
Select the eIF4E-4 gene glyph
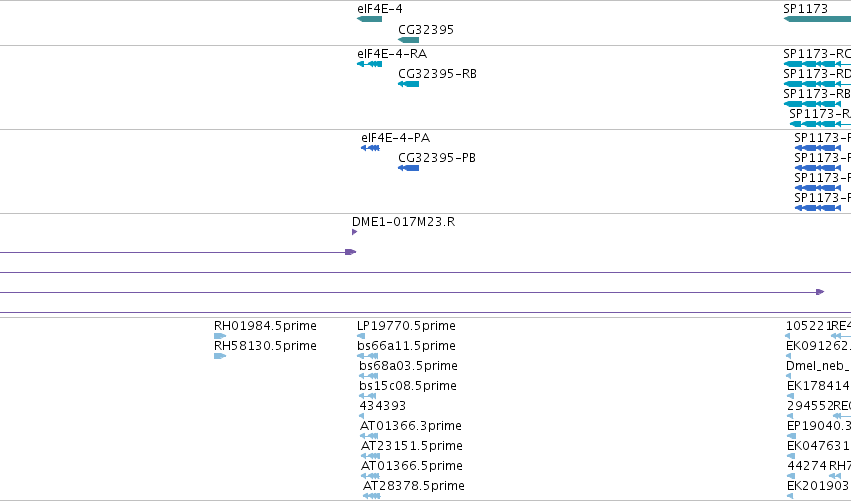click(370, 19)
